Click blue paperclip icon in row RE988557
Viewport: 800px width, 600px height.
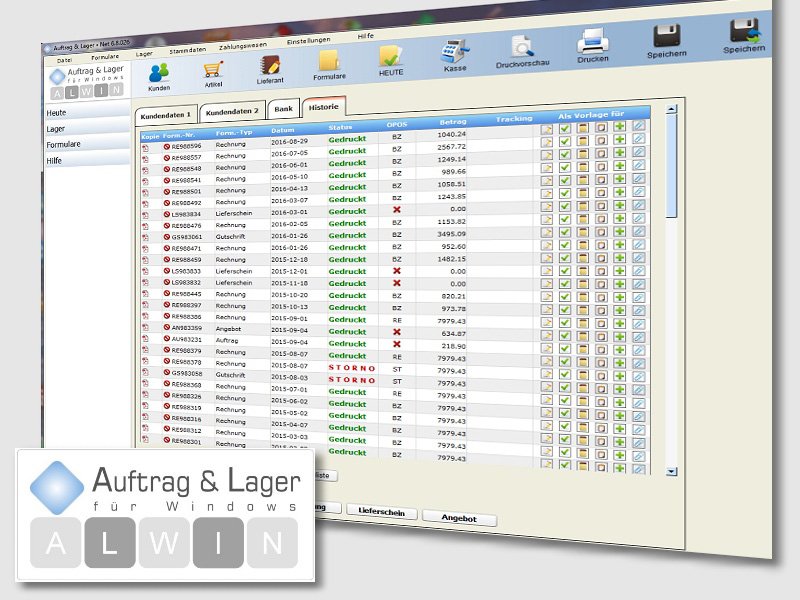click(639, 138)
